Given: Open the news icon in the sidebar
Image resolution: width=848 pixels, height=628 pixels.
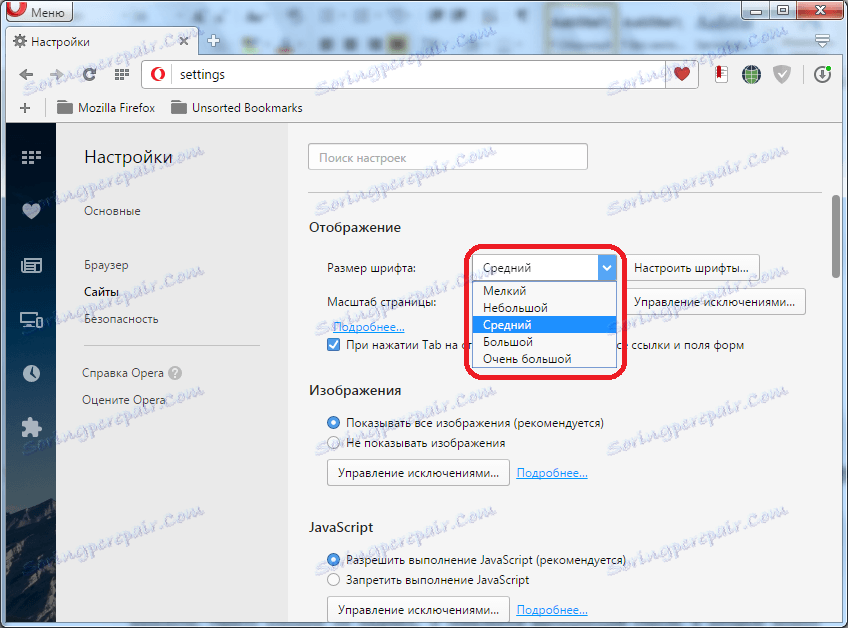Looking at the screenshot, I should tap(31, 265).
